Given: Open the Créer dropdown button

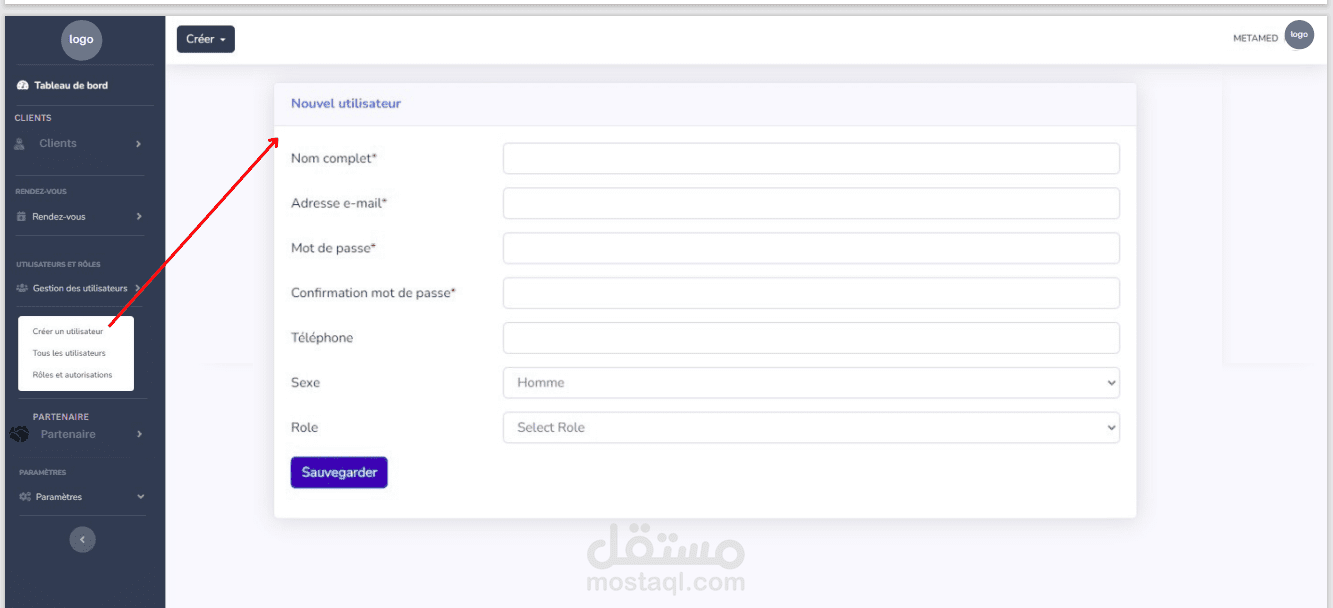Looking at the screenshot, I should pos(206,39).
